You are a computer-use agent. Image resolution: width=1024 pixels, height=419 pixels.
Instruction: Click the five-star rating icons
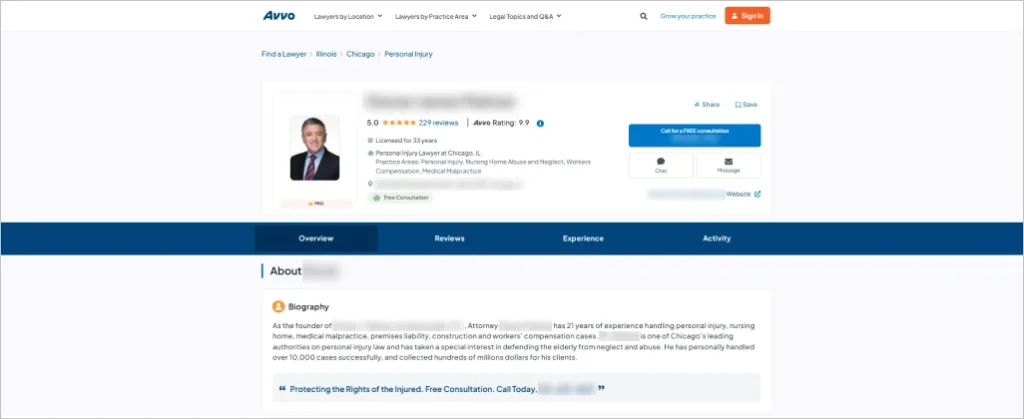click(399, 123)
